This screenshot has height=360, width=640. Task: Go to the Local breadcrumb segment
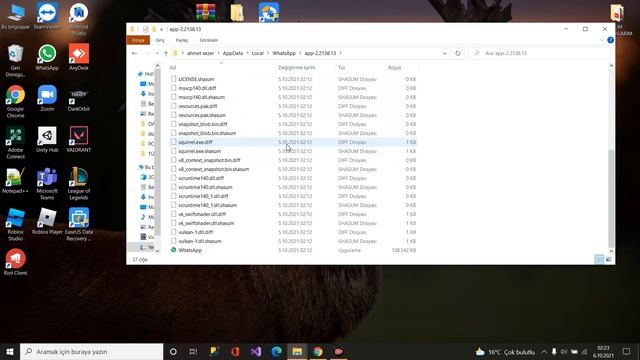click(x=258, y=53)
